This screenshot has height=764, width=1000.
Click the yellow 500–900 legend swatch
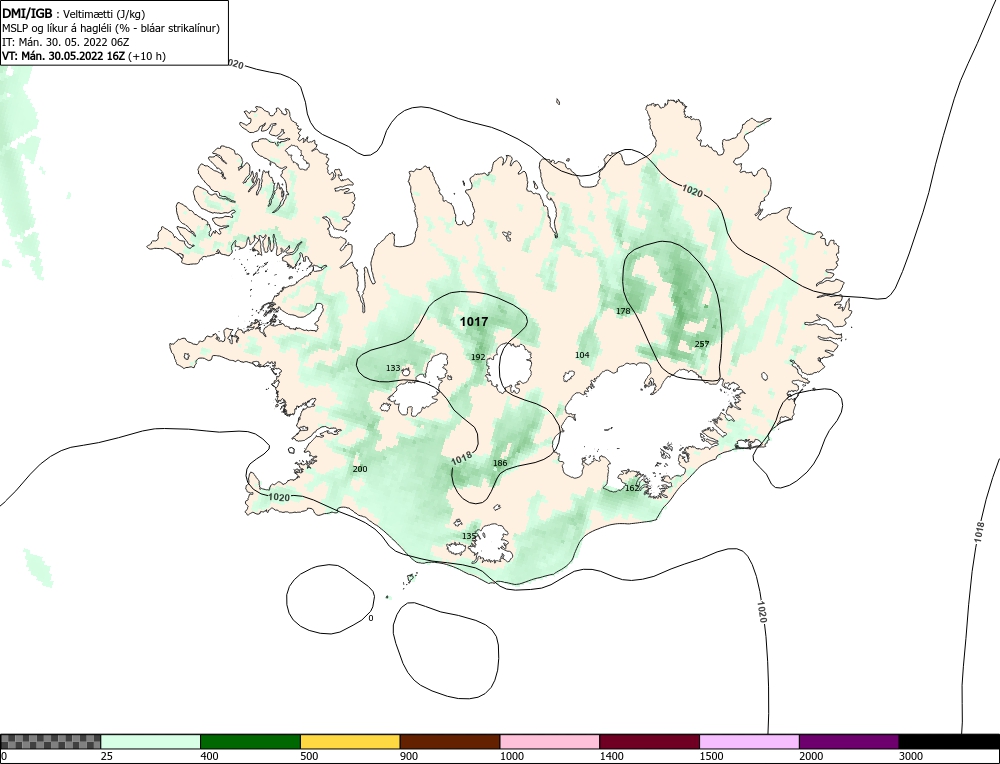[x=350, y=741]
